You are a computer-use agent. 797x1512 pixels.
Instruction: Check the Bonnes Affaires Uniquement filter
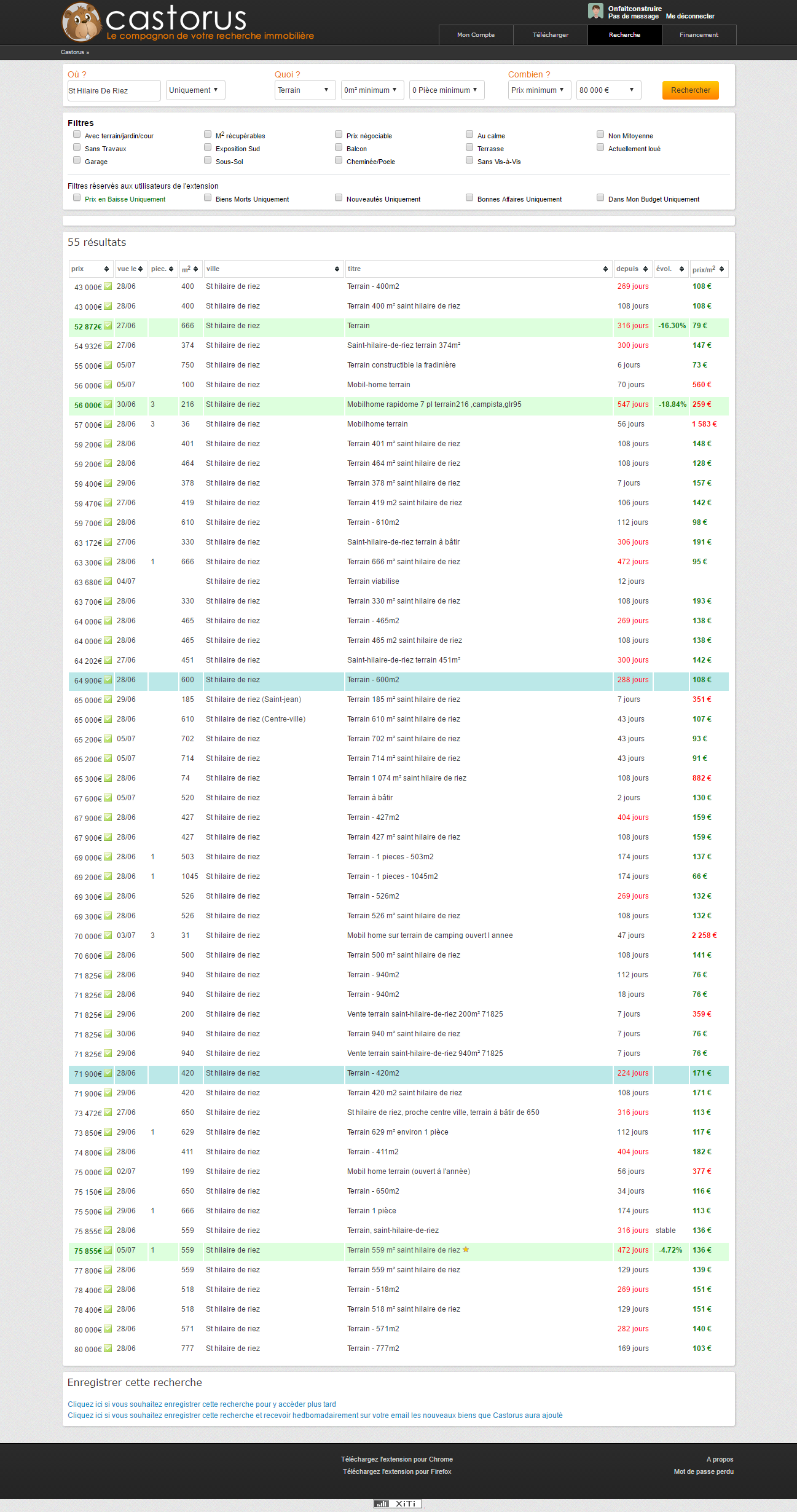tap(469, 197)
